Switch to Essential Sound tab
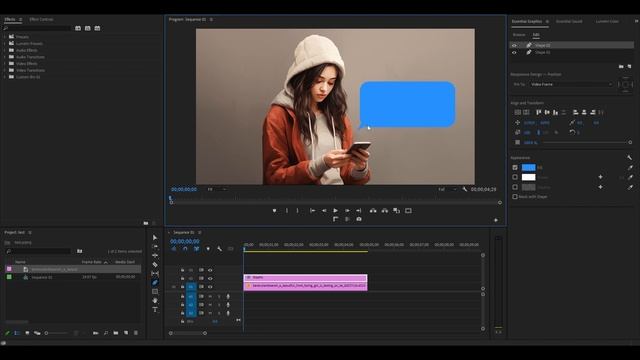 coord(569,22)
